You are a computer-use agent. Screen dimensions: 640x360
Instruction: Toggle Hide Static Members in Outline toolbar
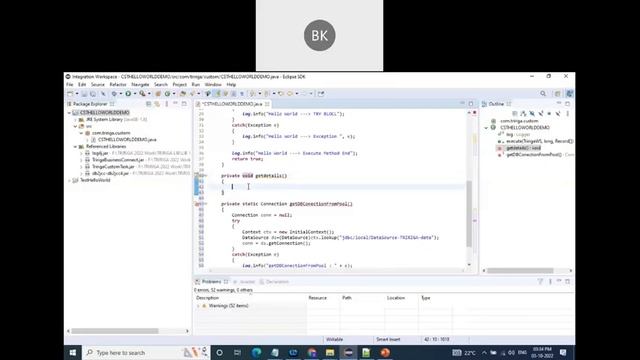pyautogui.click(x=541, y=113)
